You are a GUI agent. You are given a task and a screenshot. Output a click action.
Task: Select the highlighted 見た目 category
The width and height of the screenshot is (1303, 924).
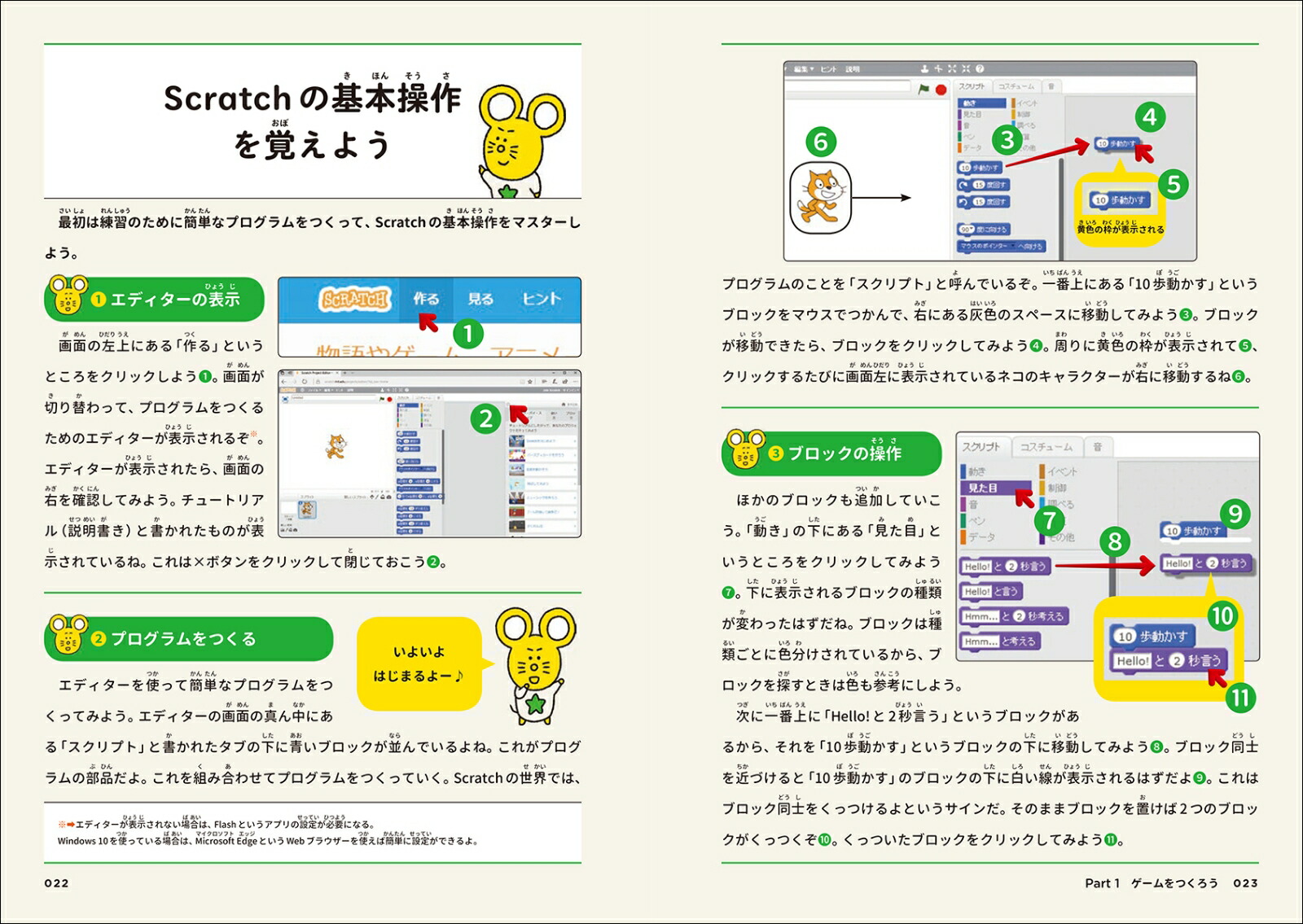pos(995,488)
